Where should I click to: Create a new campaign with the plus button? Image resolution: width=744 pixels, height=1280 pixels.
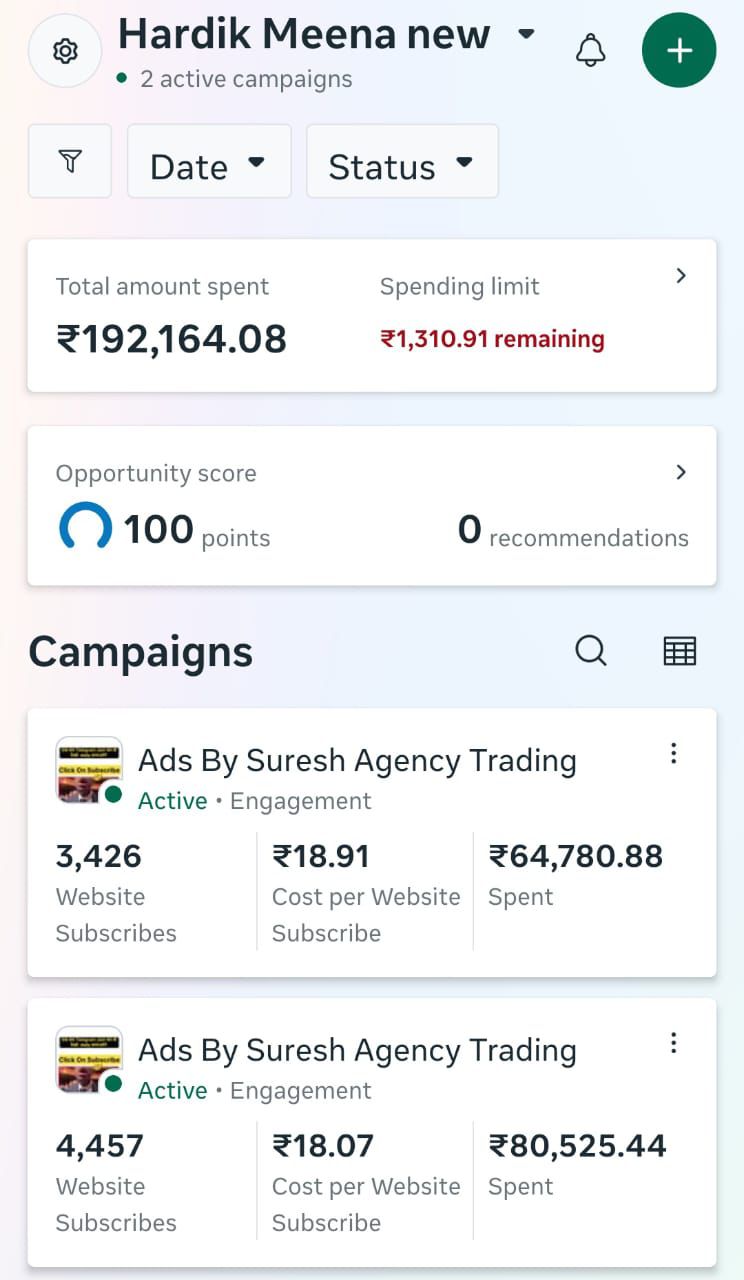[x=679, y=50]
